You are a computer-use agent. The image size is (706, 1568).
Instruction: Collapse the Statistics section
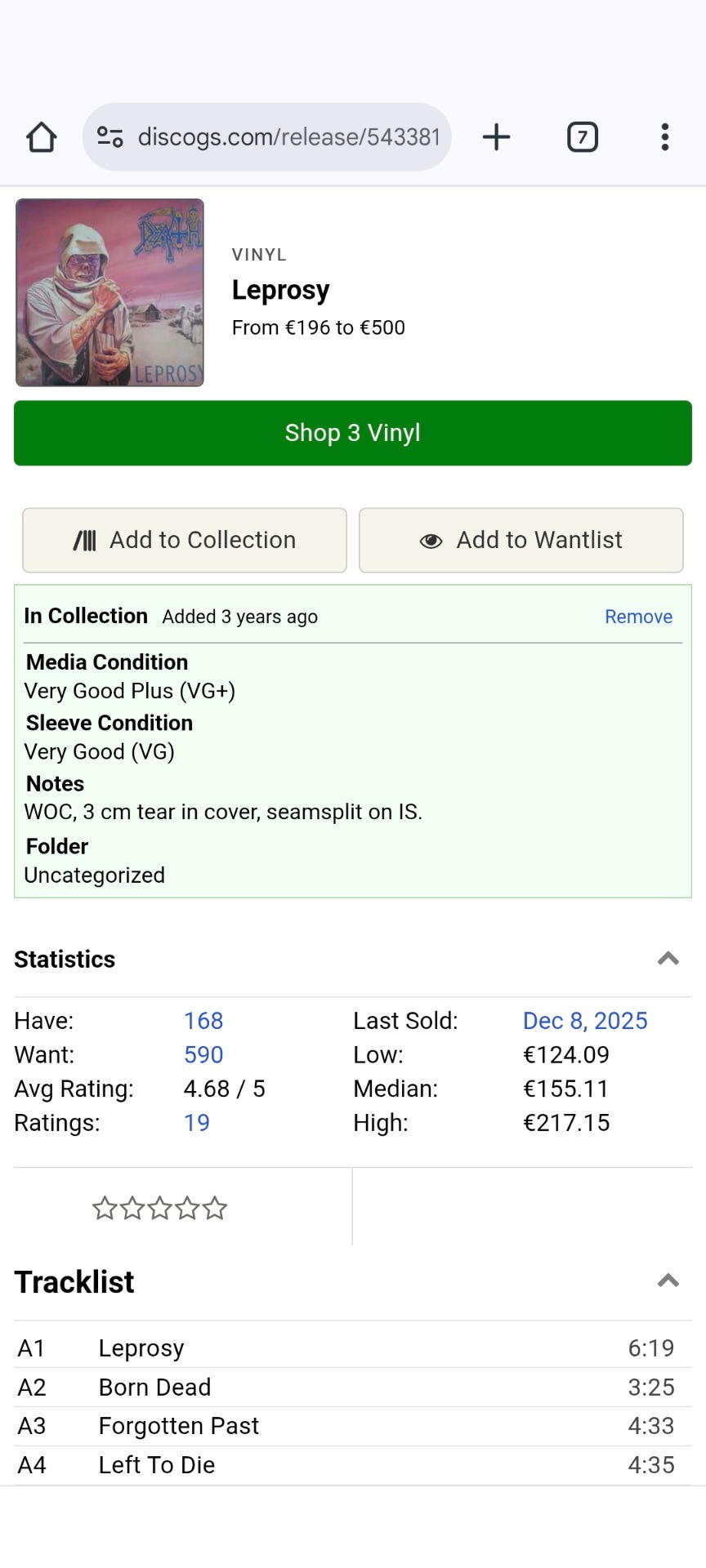tap(668, 959)
